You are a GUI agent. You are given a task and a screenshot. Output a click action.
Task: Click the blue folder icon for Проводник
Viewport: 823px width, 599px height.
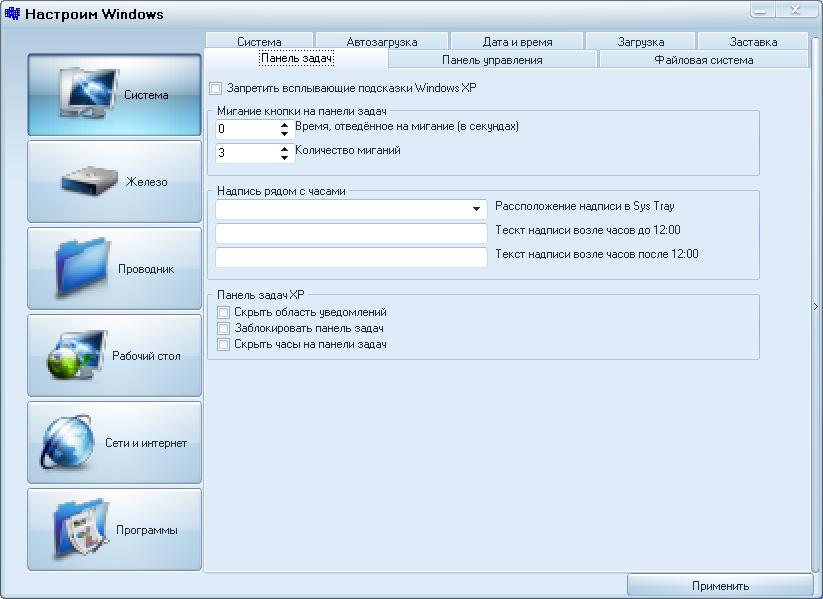pyautogui.click(x=82, y=268)
